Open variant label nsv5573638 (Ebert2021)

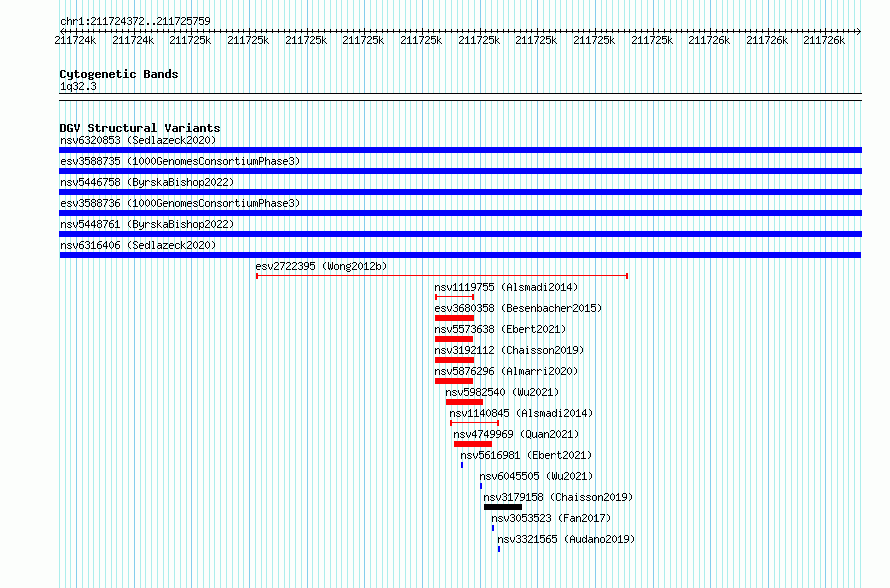(500, 329)
